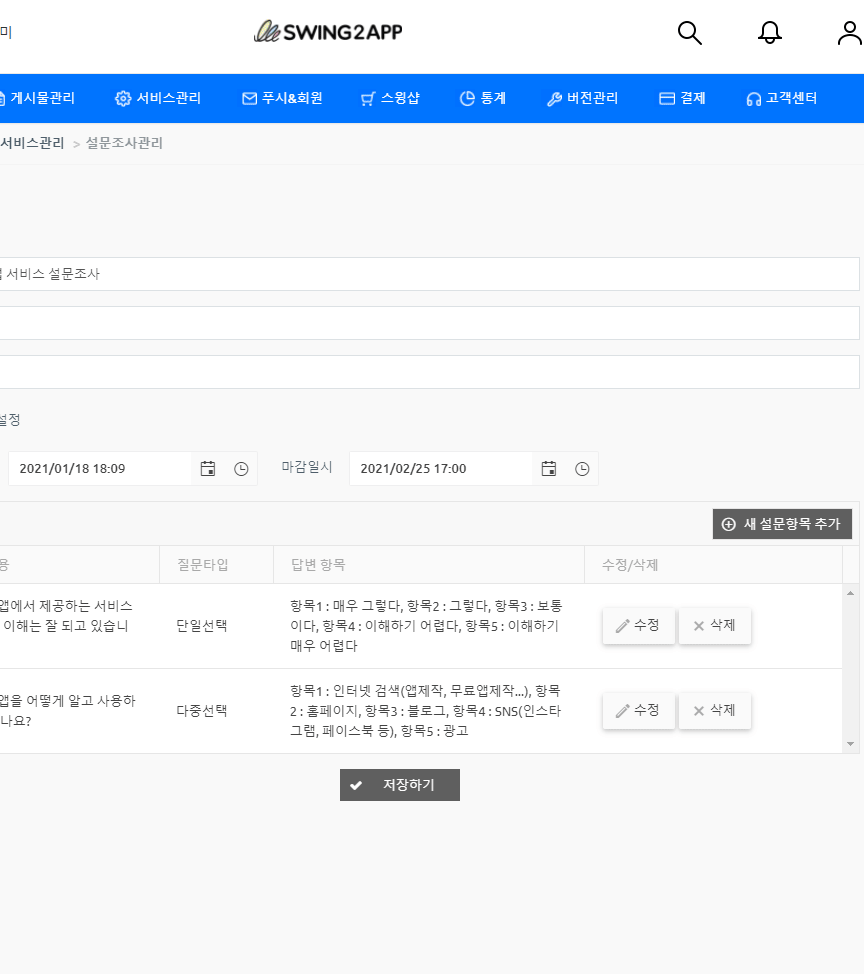Open the 버전관리 menu
The height and width of the screenshot is (974, 864).
click(x=582, y=98)
